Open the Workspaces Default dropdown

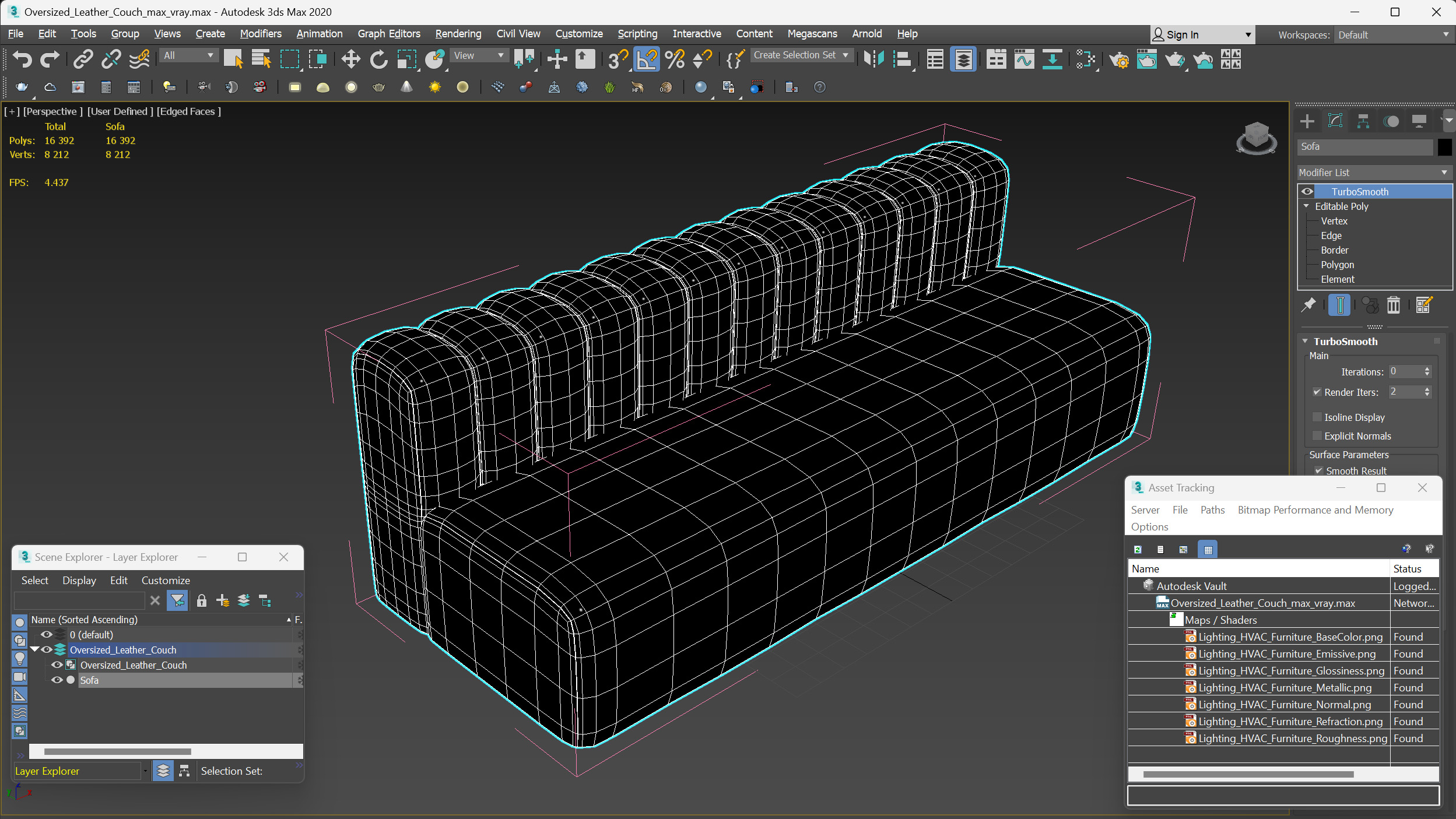click(1392, 35)
